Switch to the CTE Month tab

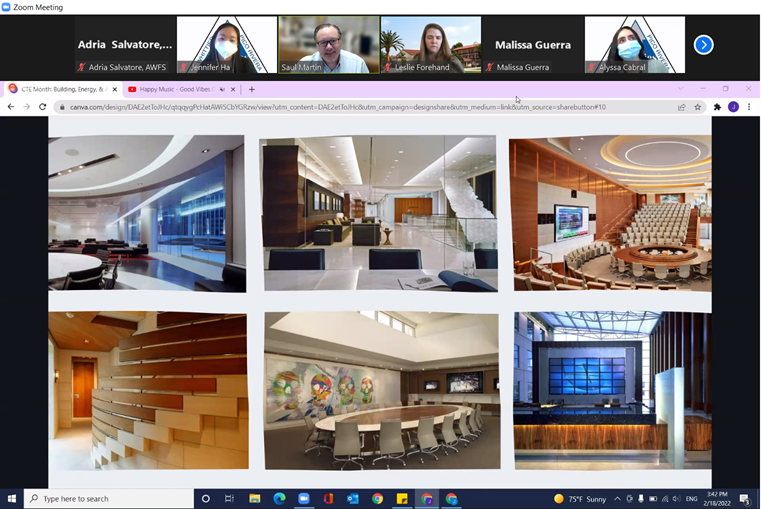[x=61, y=89]
